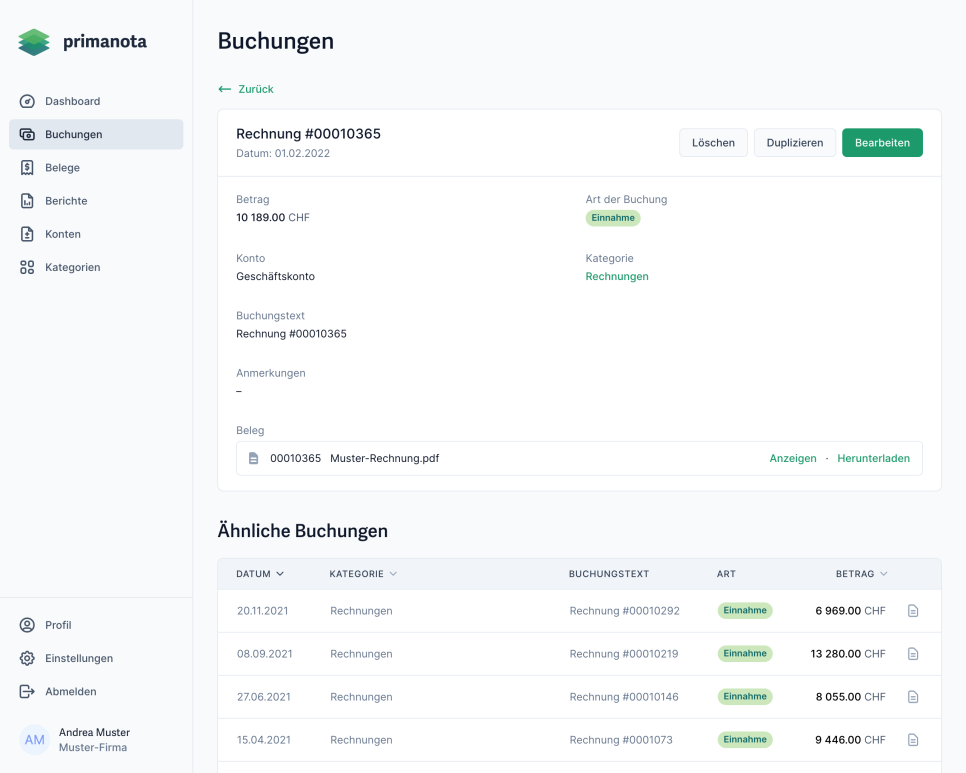Click the Profil user icon
Image resolution: width=966 pixels, height=773 pixels.
point(27,625)
